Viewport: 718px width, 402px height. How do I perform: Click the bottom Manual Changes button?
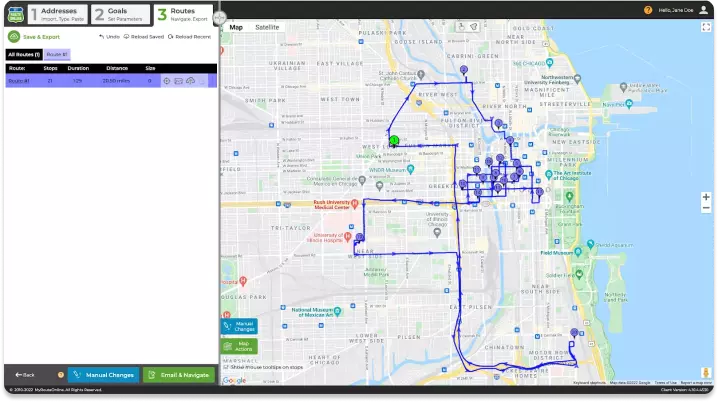pos(103,375)
